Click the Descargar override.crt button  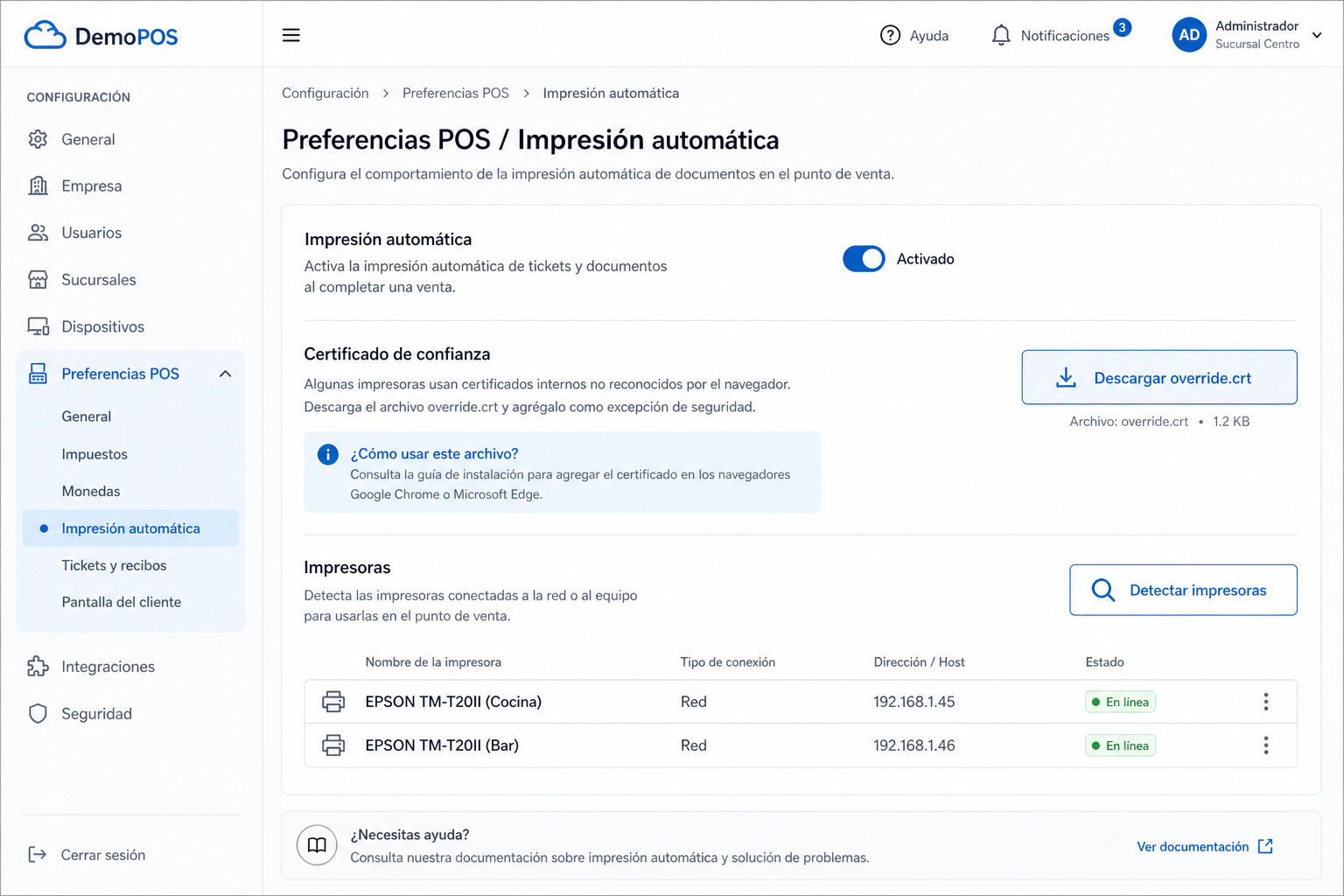pyautogui.click(x=1159, y=377)
